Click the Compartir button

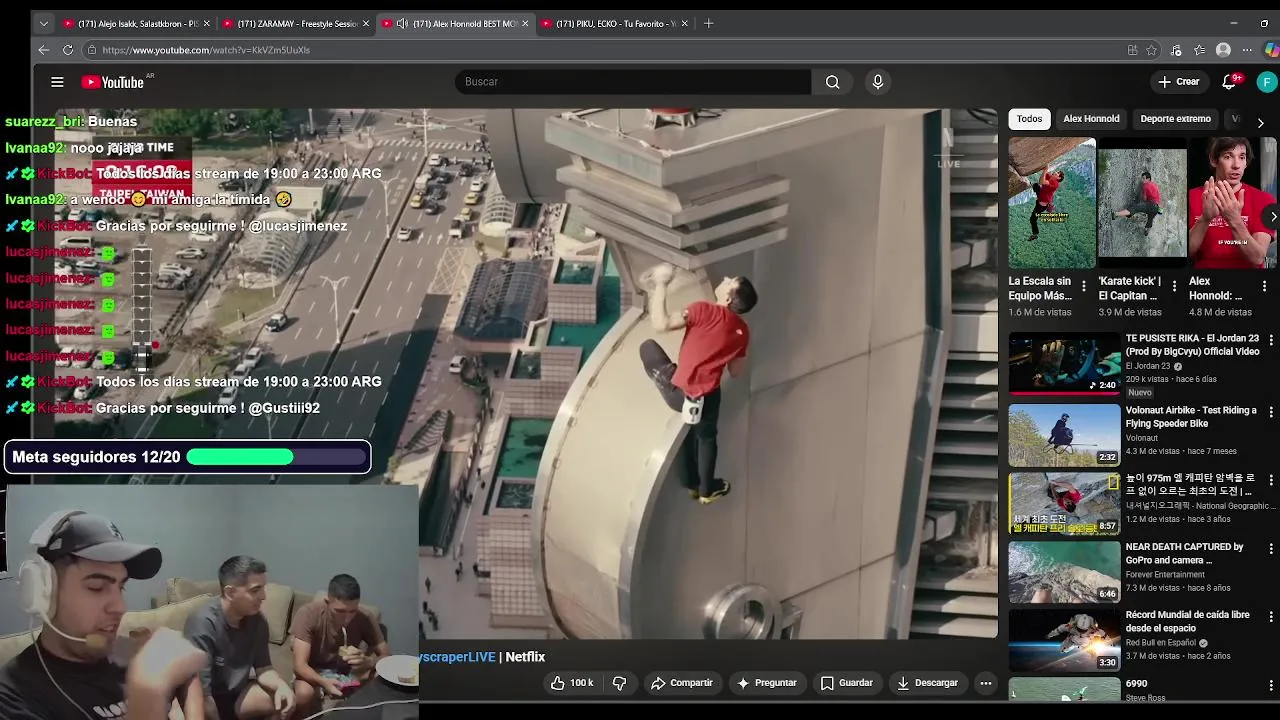[681, 683]
